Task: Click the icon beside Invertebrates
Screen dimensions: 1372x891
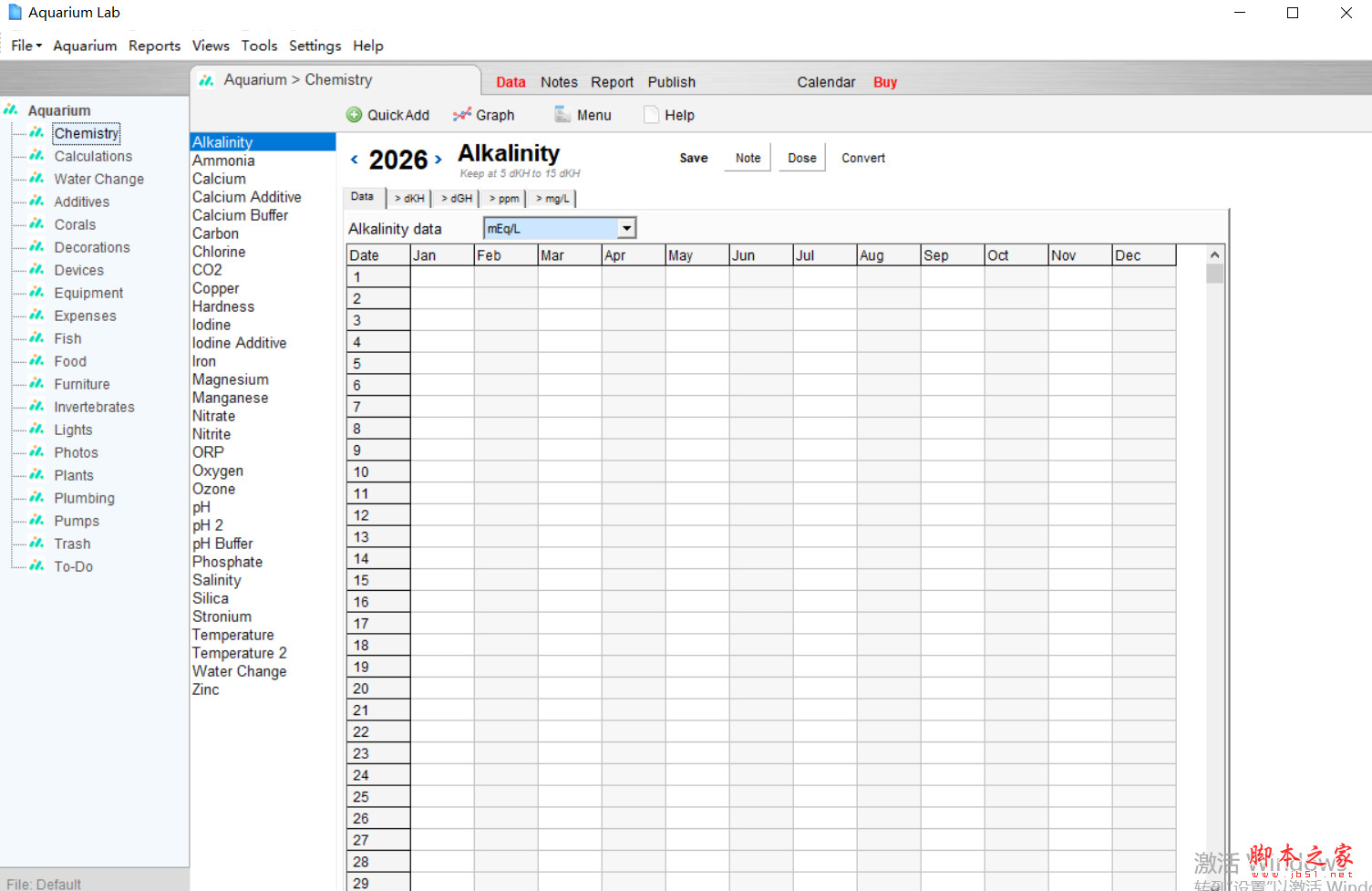Action: (x=36, y=407)
